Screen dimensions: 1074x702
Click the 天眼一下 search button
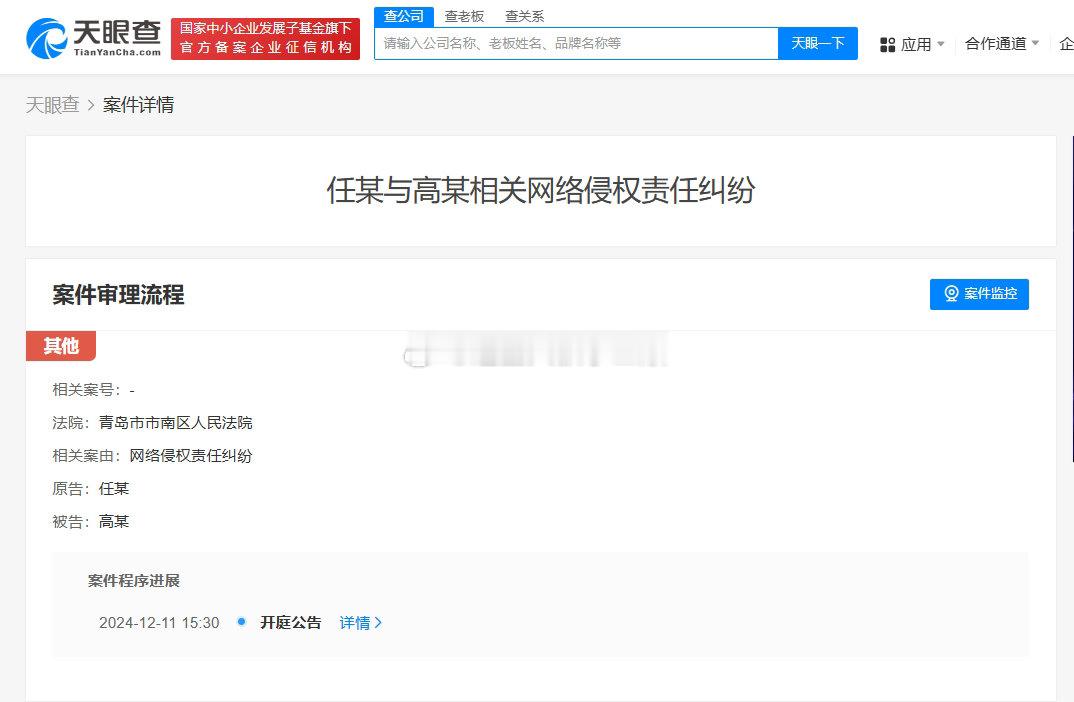click(x=818, y=44)
